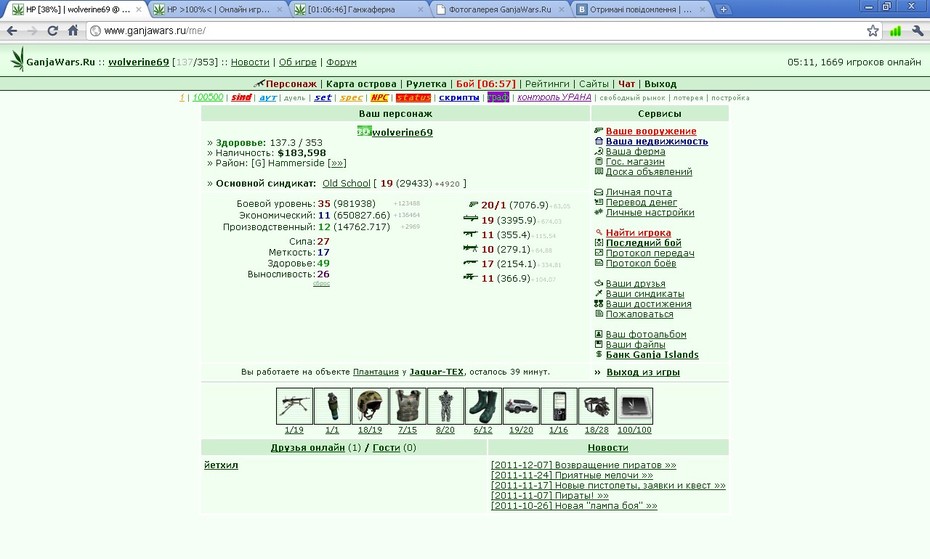
Task: Click the контроль УРАНА shortcut link
Action: [x=554, y=97]
